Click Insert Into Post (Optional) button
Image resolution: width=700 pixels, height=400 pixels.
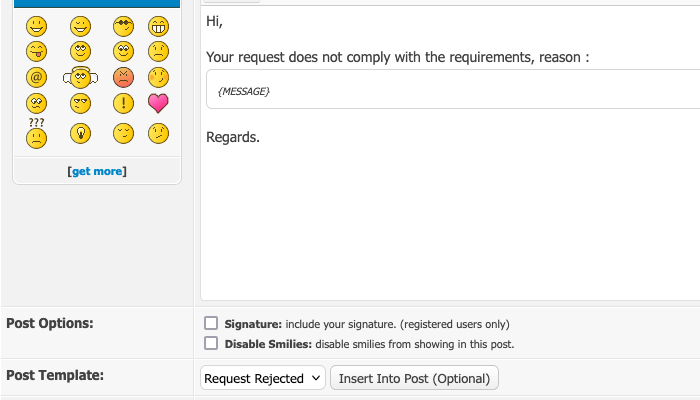(x=414, y=378)
